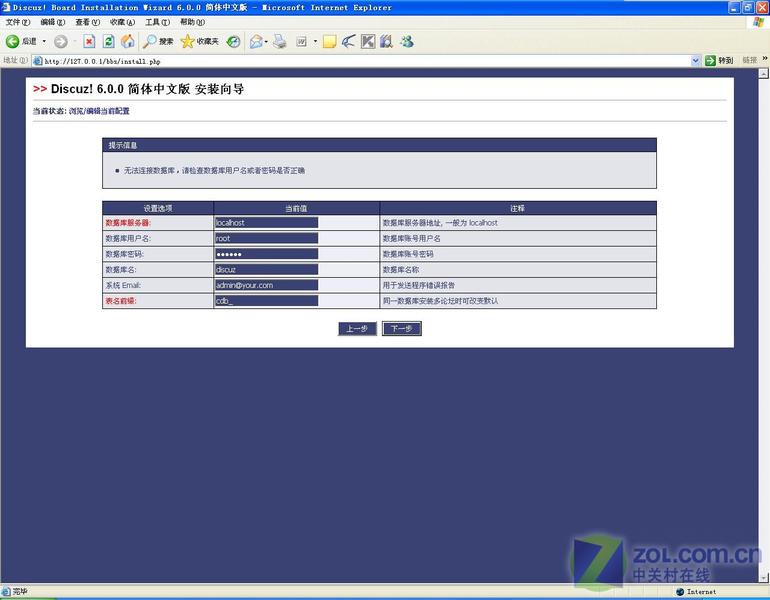This screenshot has width=770, height=600.
Task: Expand the Mail icon dropdown arrow
Action: [266, 42]
